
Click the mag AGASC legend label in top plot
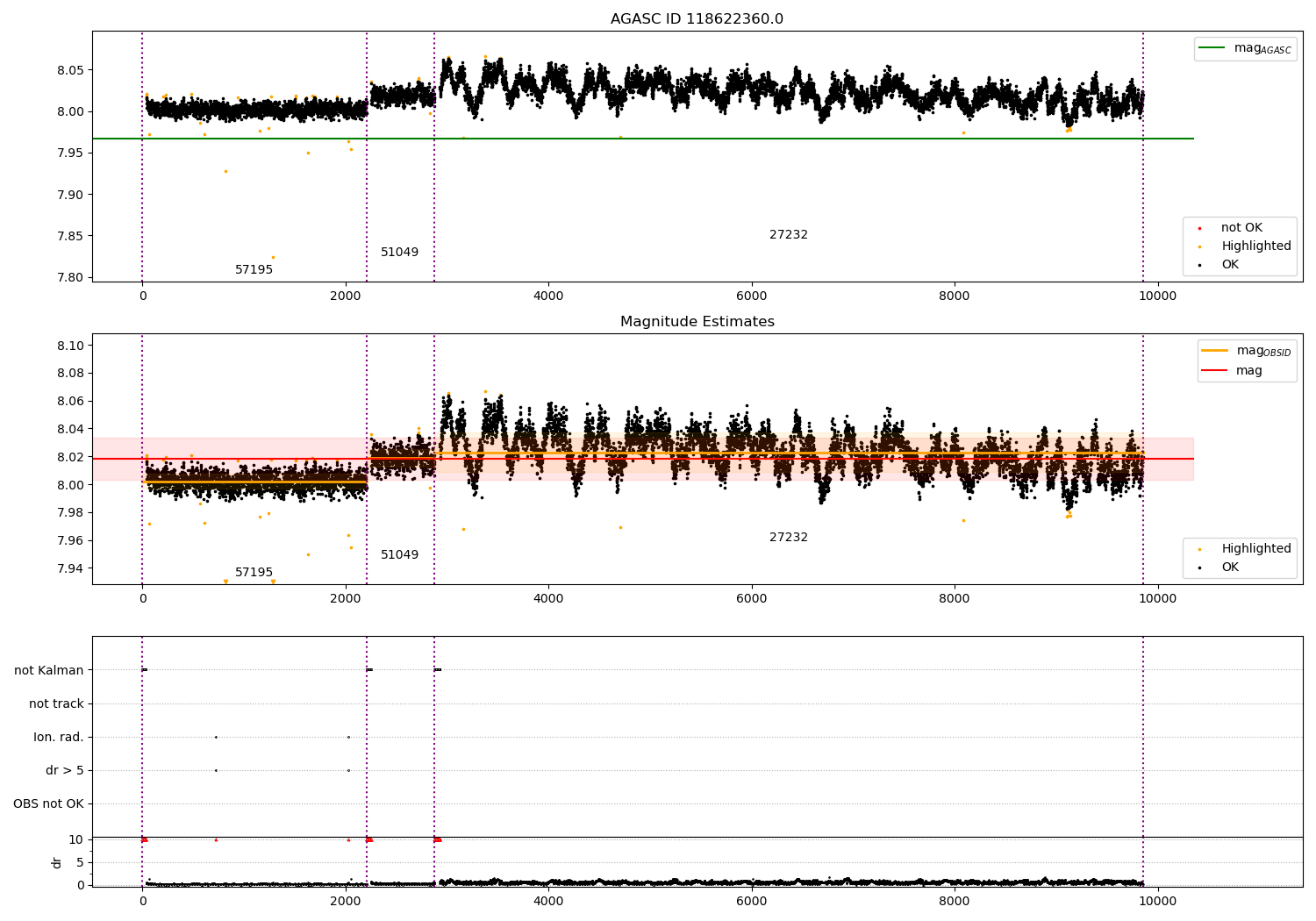[1262, 48]
